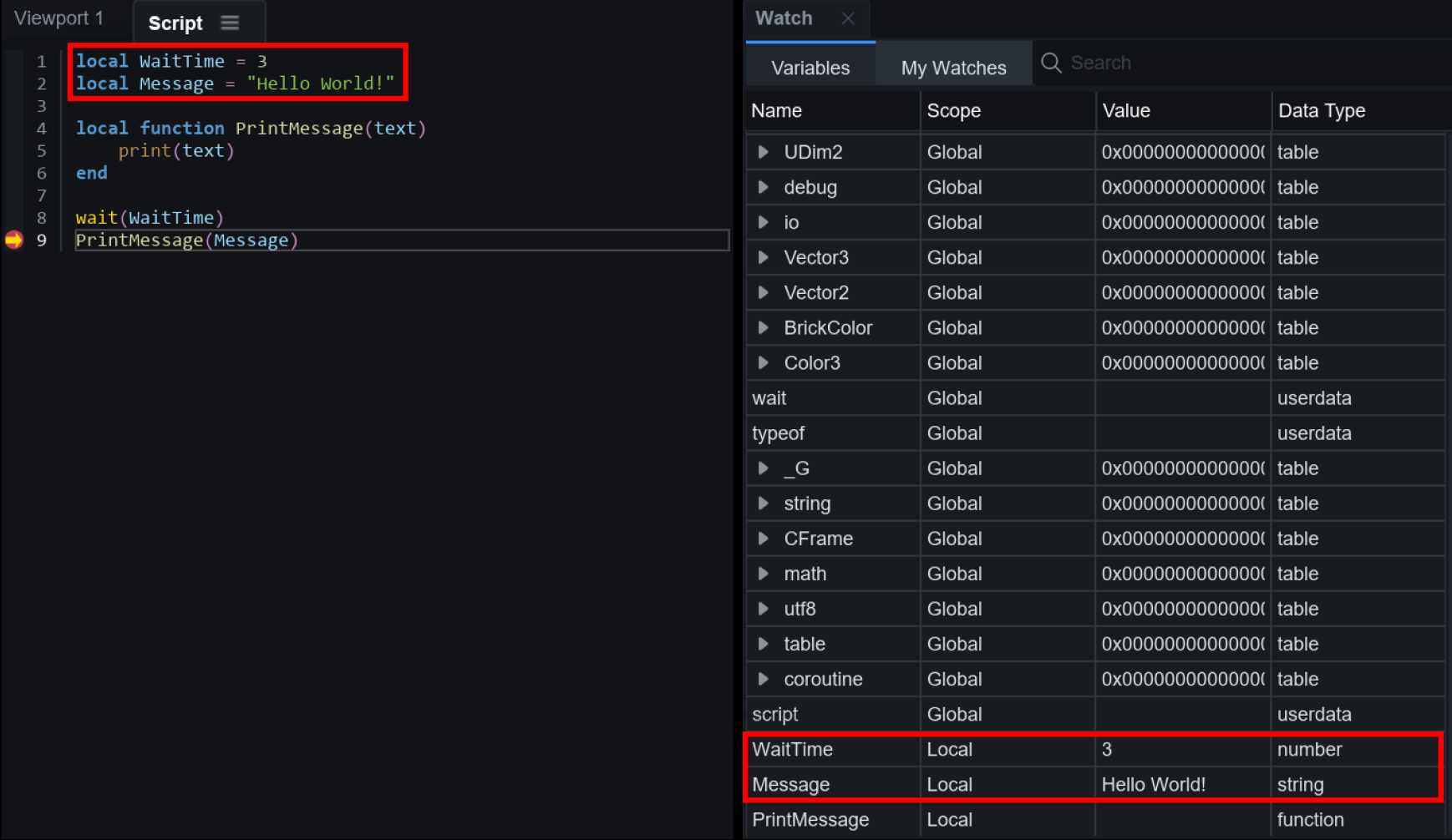Select the Variables tab
The width and height of the screenshot is (1452, 840).
[810, 68]
